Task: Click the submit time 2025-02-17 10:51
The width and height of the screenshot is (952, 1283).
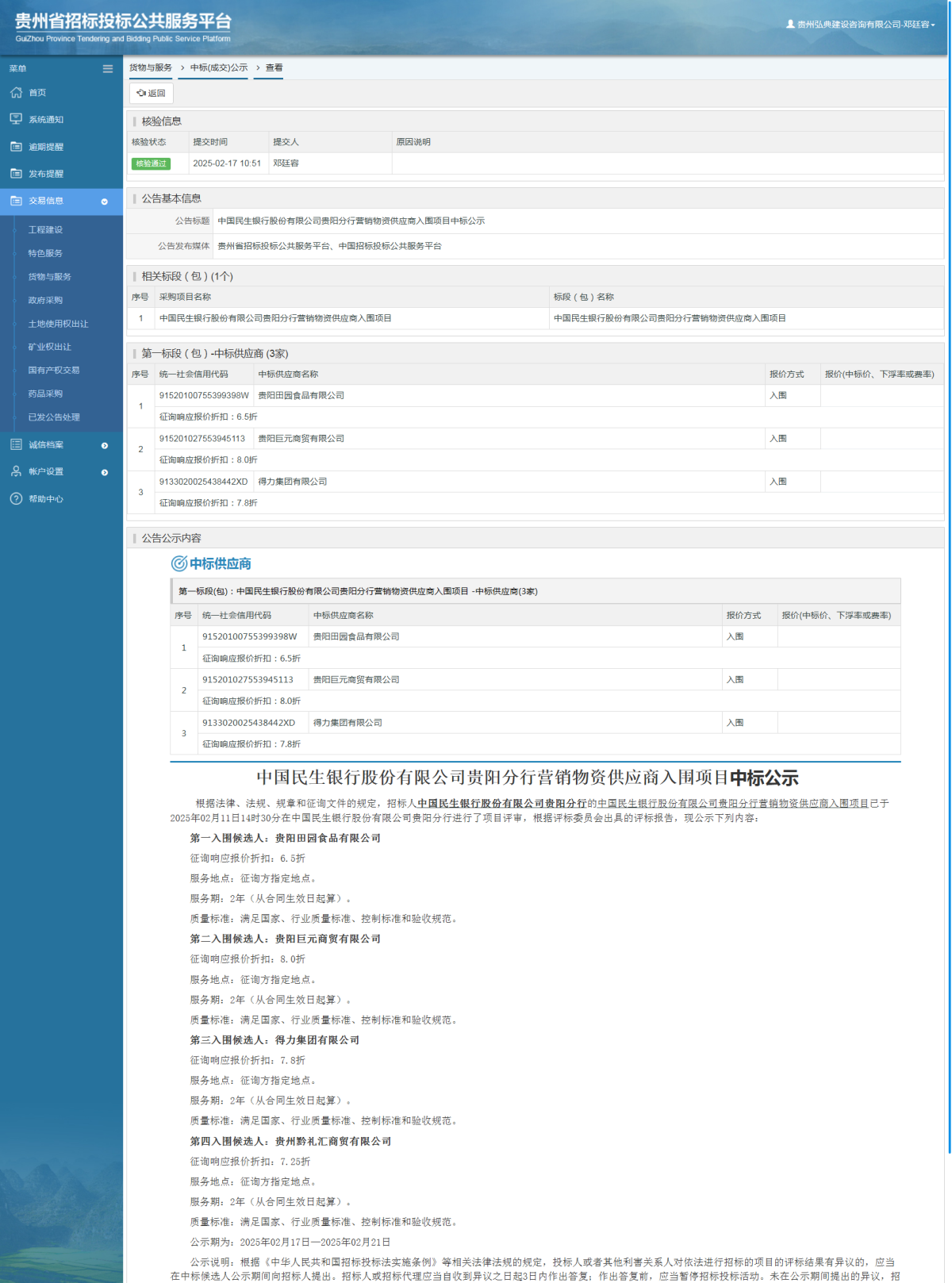Action: pos(227,163)
